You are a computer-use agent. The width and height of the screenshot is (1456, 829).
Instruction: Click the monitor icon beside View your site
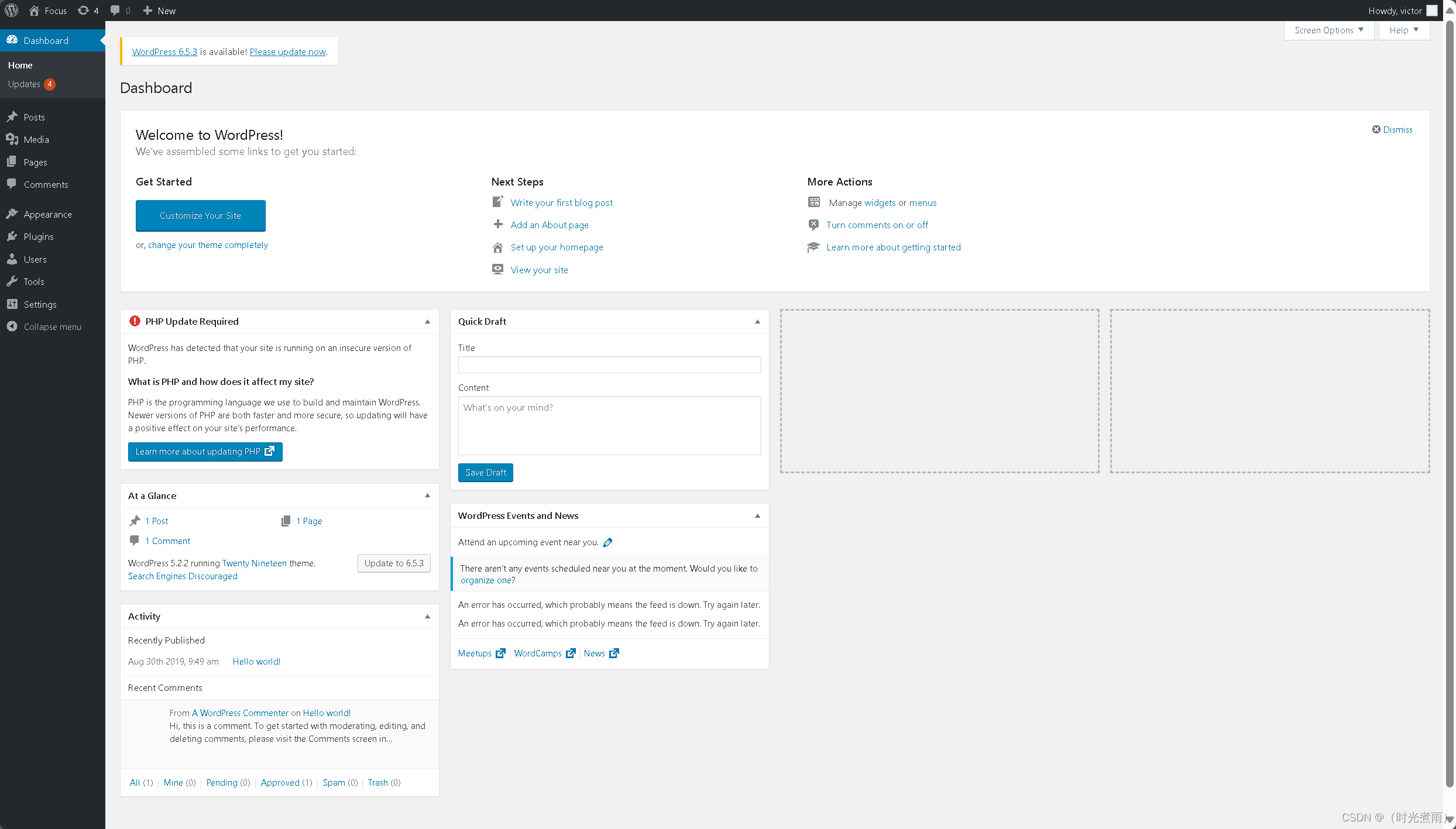(x=497, y=269)
